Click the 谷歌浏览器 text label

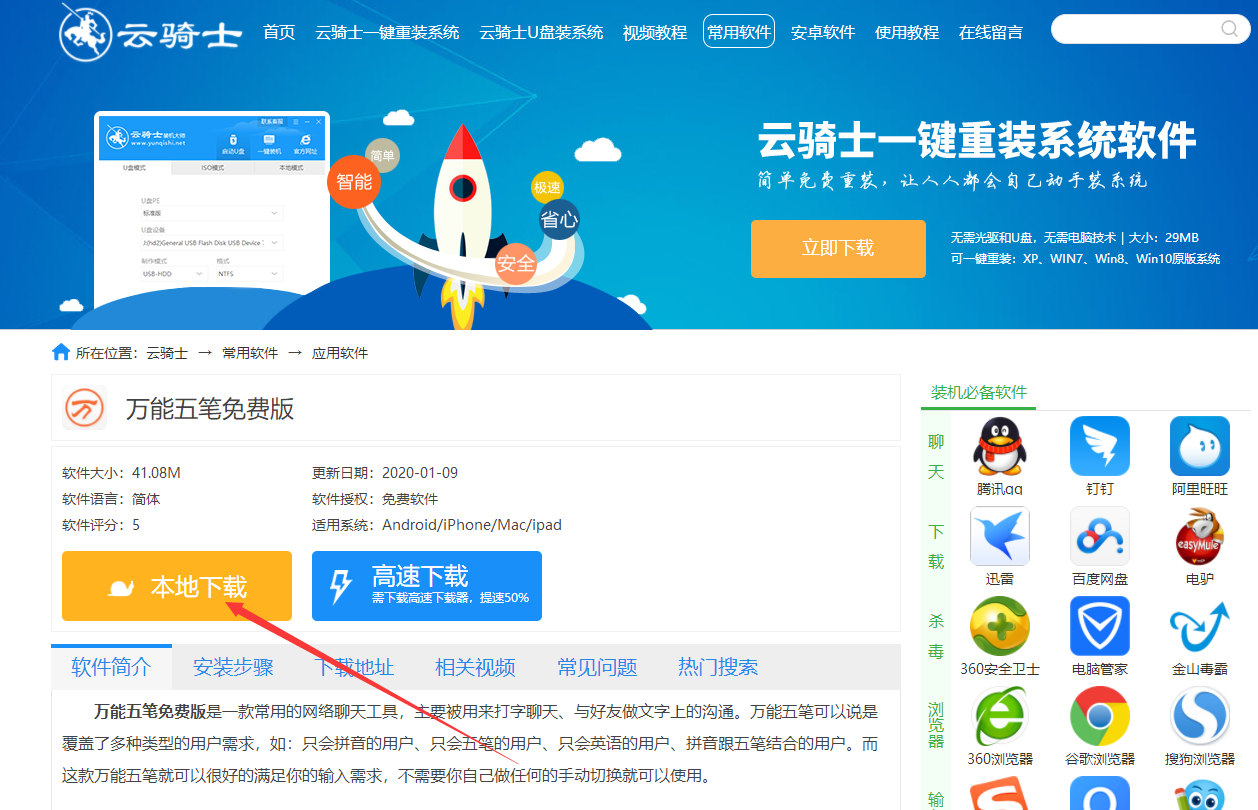tap(1100, 759)
